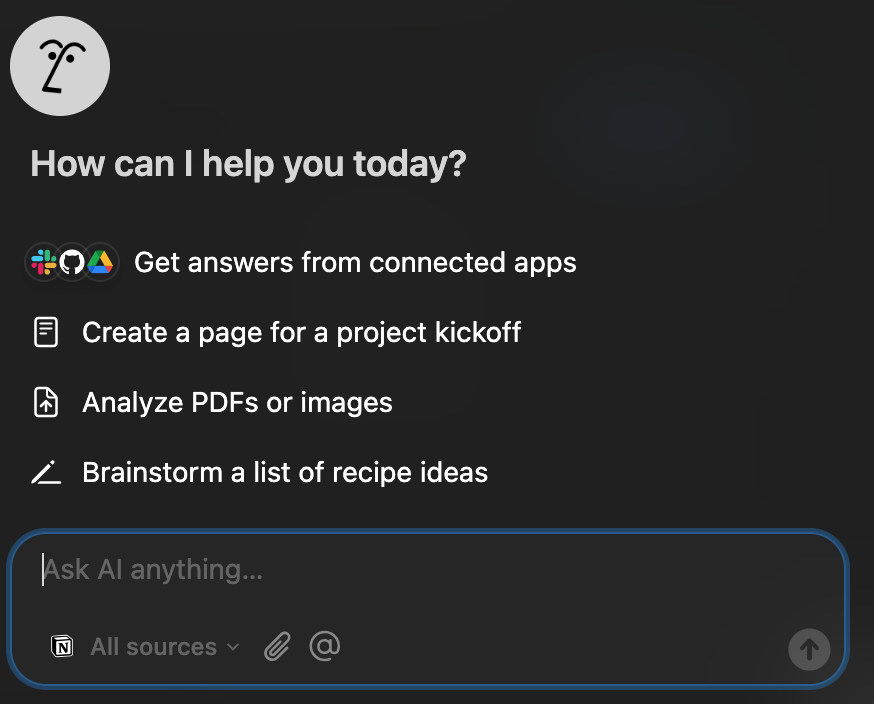Click the GitHub icon in connected apps
Image resolution: width=874 pixels, height=704 pixels.
[72, 262]
